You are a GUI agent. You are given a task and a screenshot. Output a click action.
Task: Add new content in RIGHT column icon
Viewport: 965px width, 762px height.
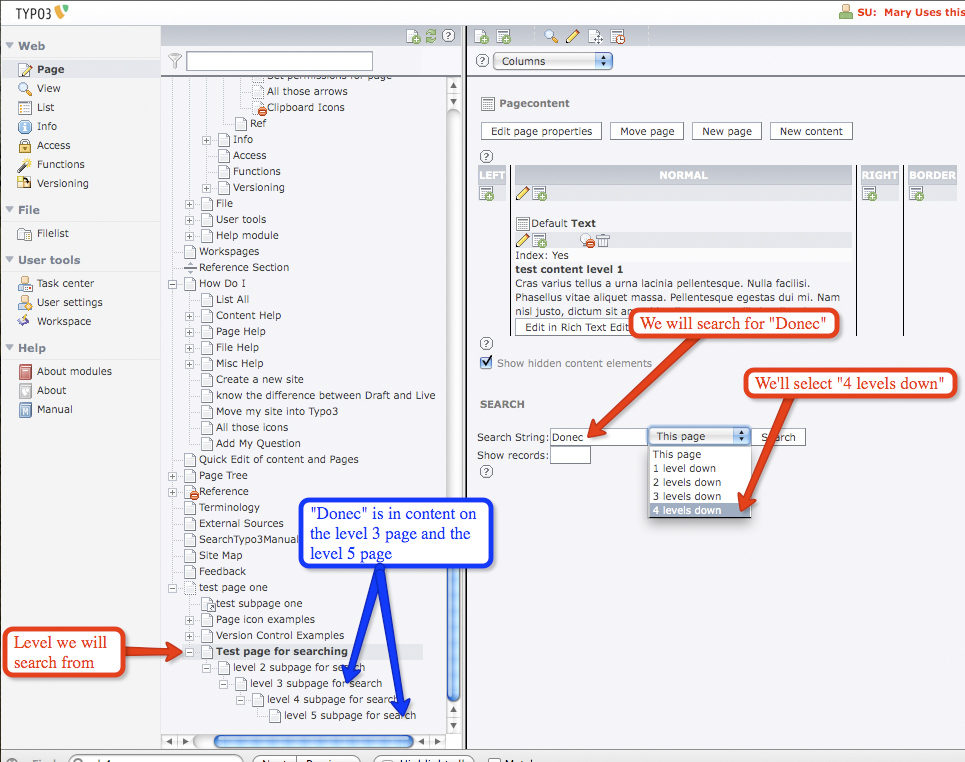coord(870,194)
